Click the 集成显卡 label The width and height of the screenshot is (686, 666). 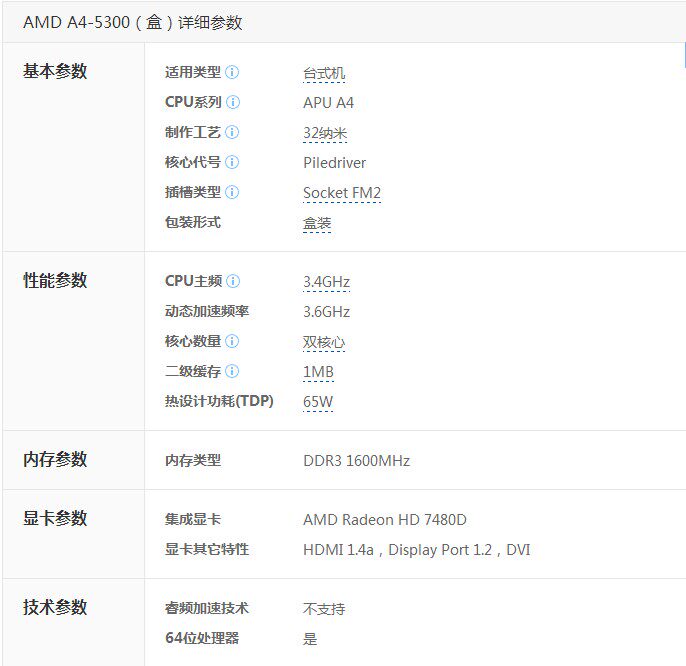coord(193,519)
